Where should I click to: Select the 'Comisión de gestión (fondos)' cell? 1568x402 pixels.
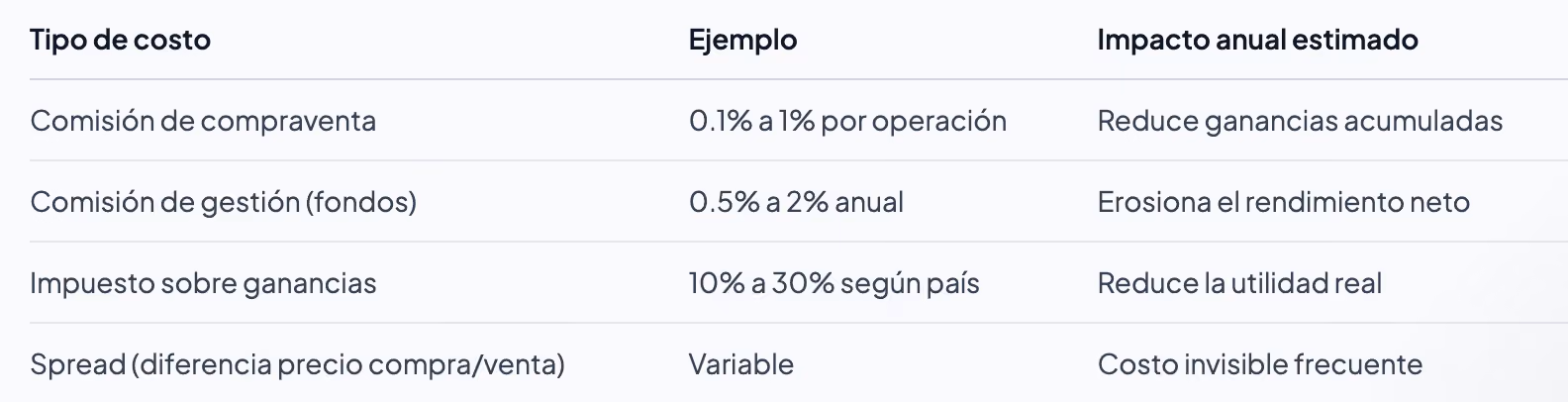click(223, 202)
